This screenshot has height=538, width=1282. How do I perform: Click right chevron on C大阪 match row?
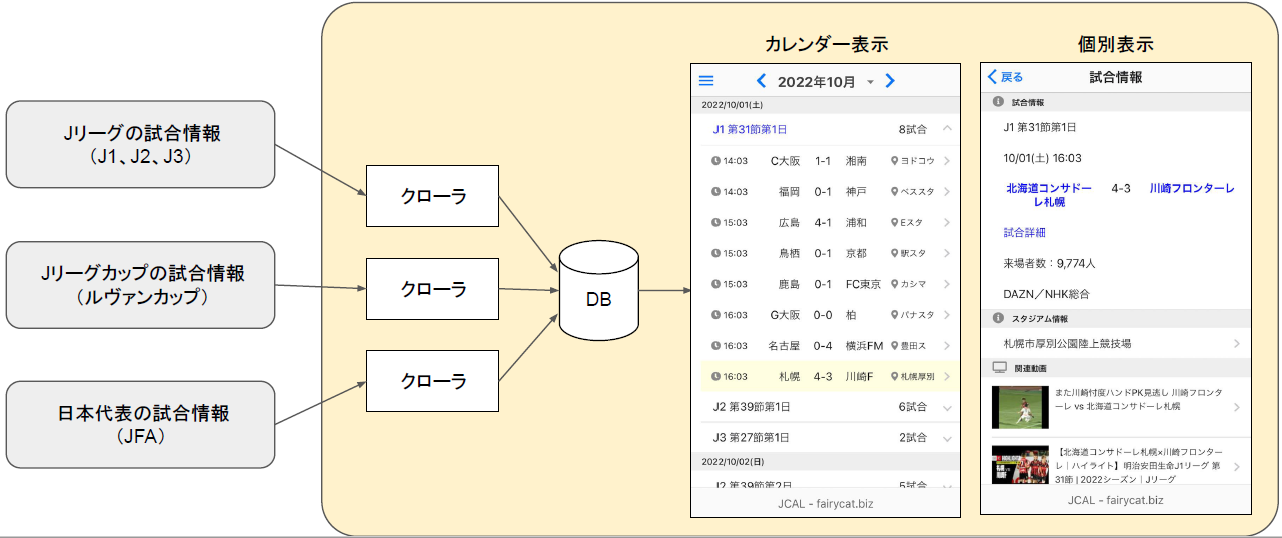(947, 160)
